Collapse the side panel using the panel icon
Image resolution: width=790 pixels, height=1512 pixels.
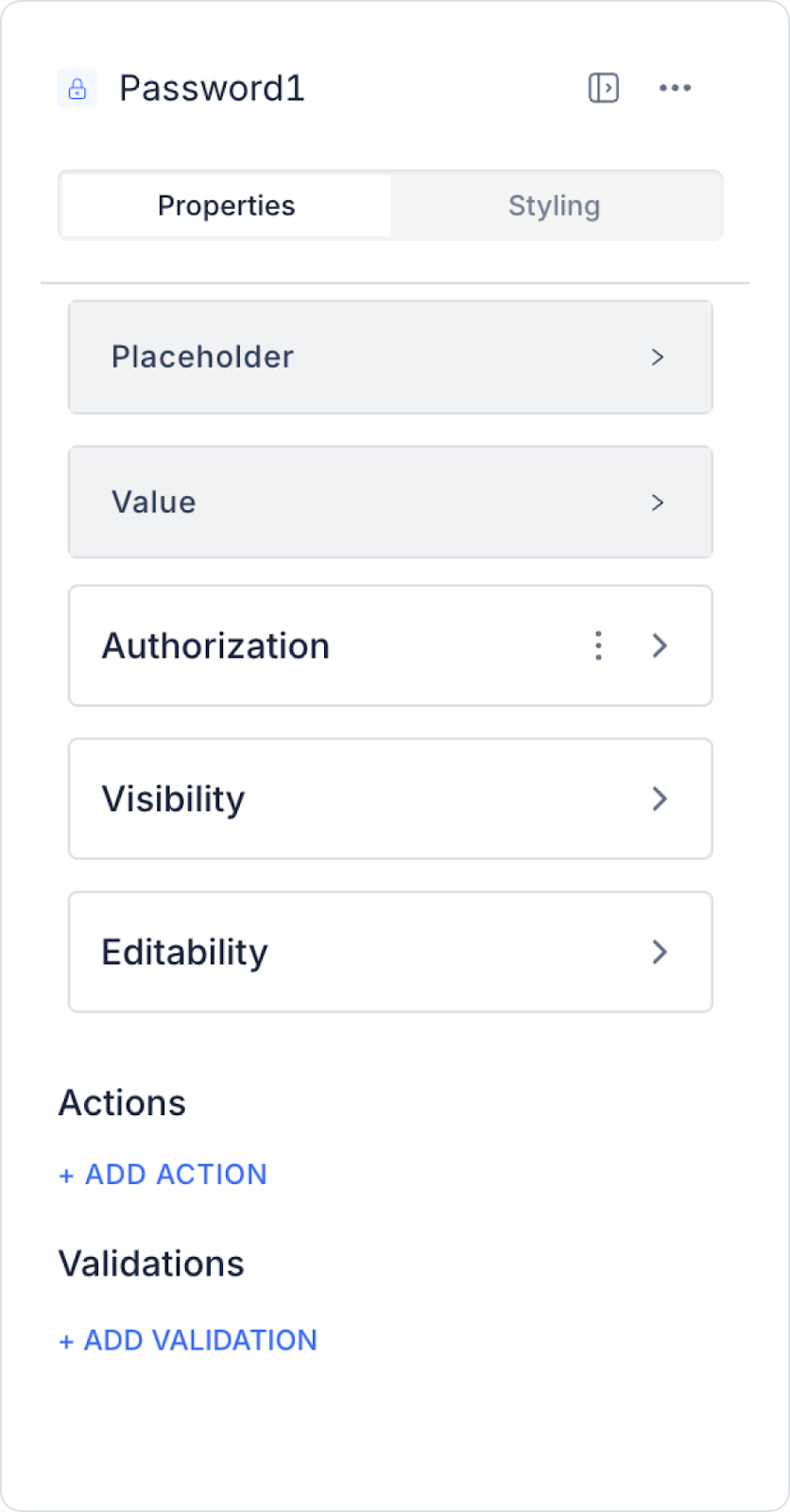603,88
